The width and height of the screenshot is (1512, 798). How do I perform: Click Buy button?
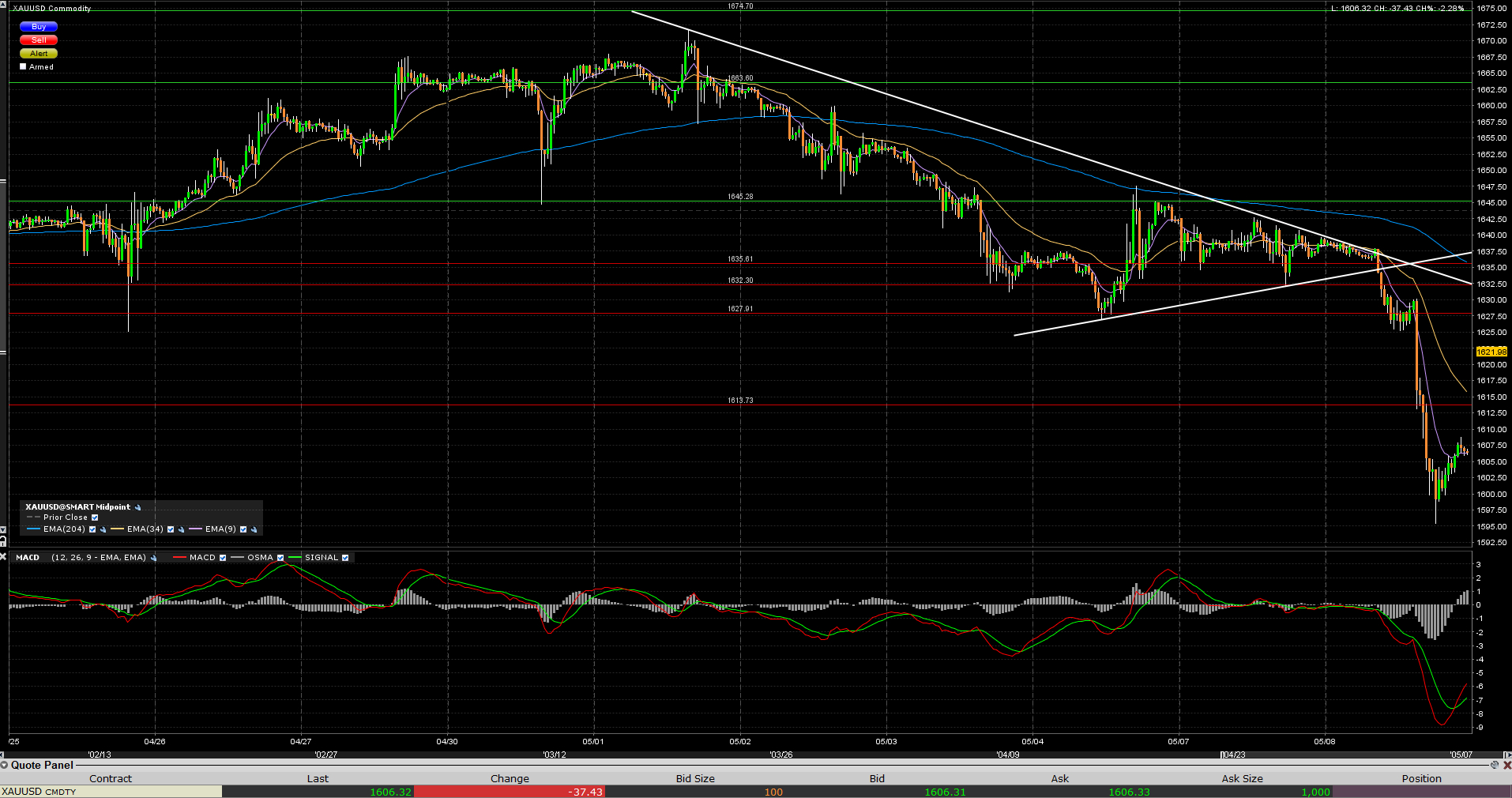pos(39,27)
